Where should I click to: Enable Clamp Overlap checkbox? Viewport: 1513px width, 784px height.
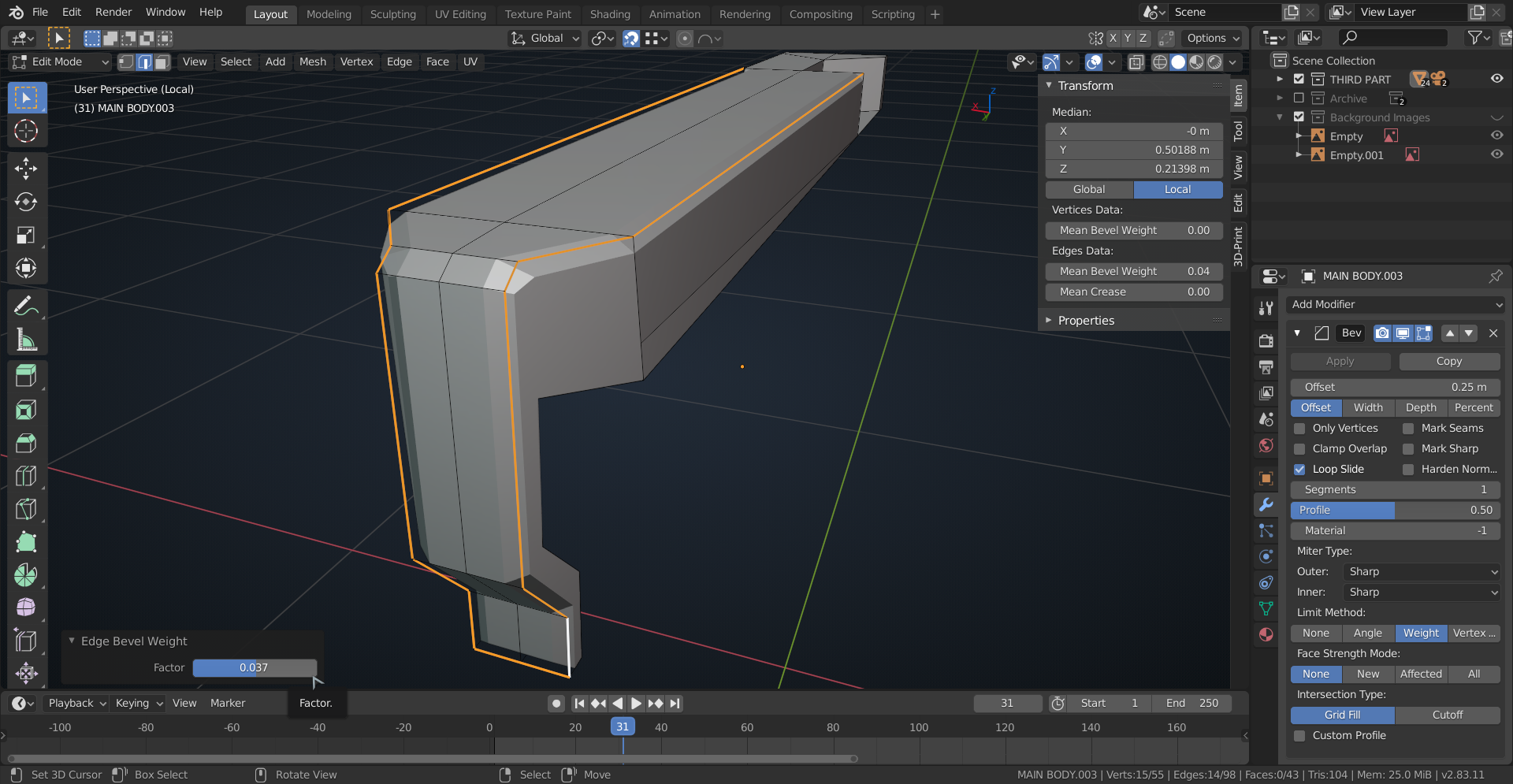(1300, 449)
